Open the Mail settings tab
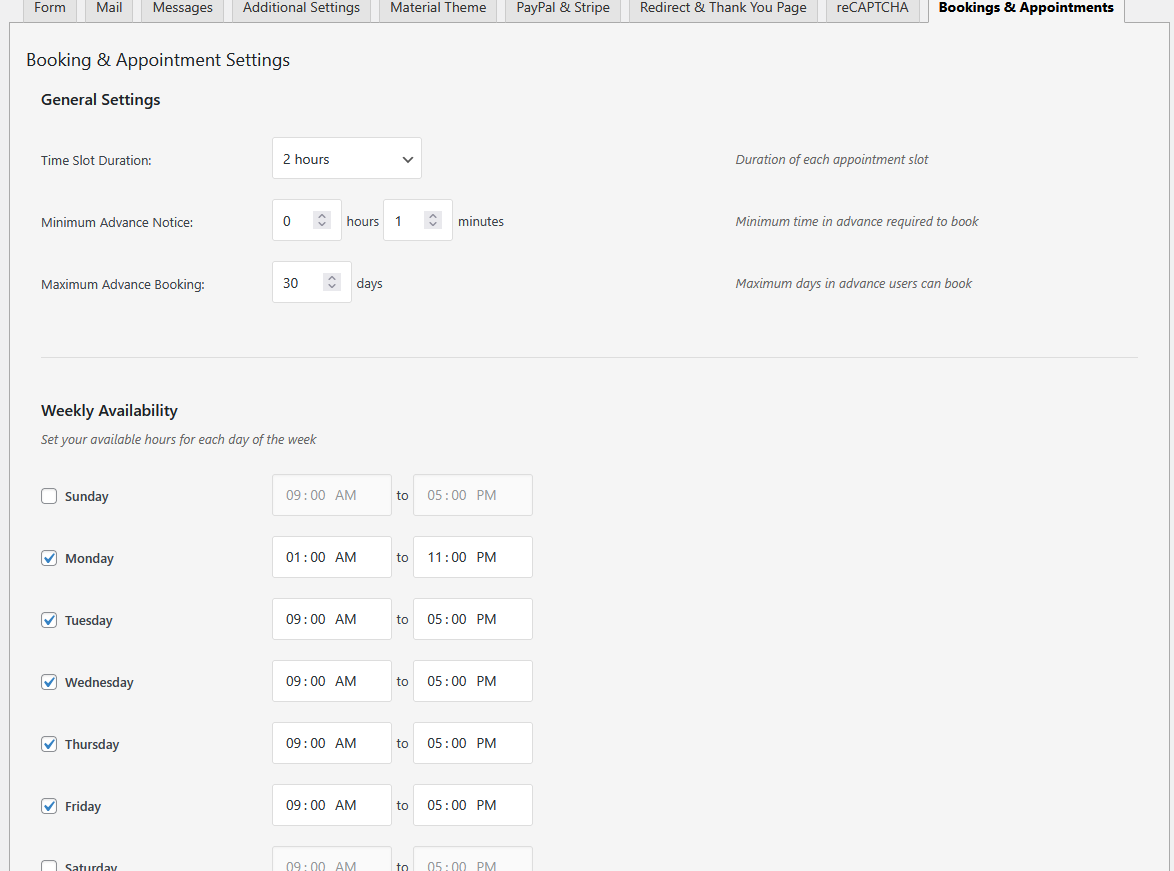 (x=108, y=9)
